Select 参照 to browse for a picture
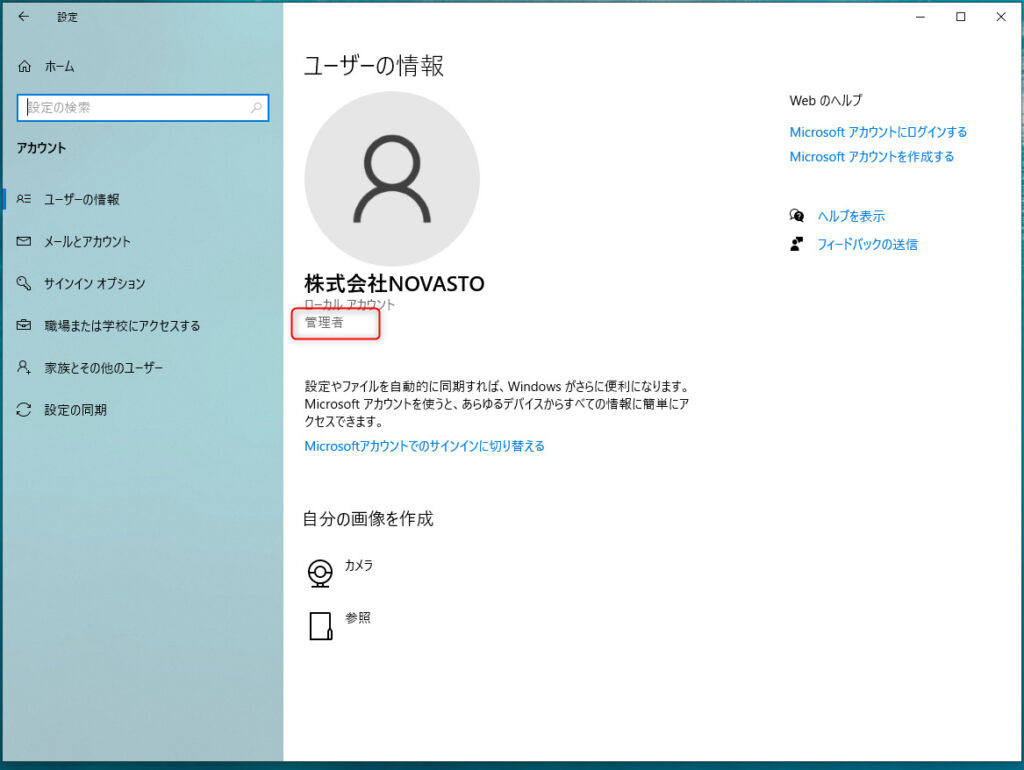1024x770 pixels. (x=358, y=618)
